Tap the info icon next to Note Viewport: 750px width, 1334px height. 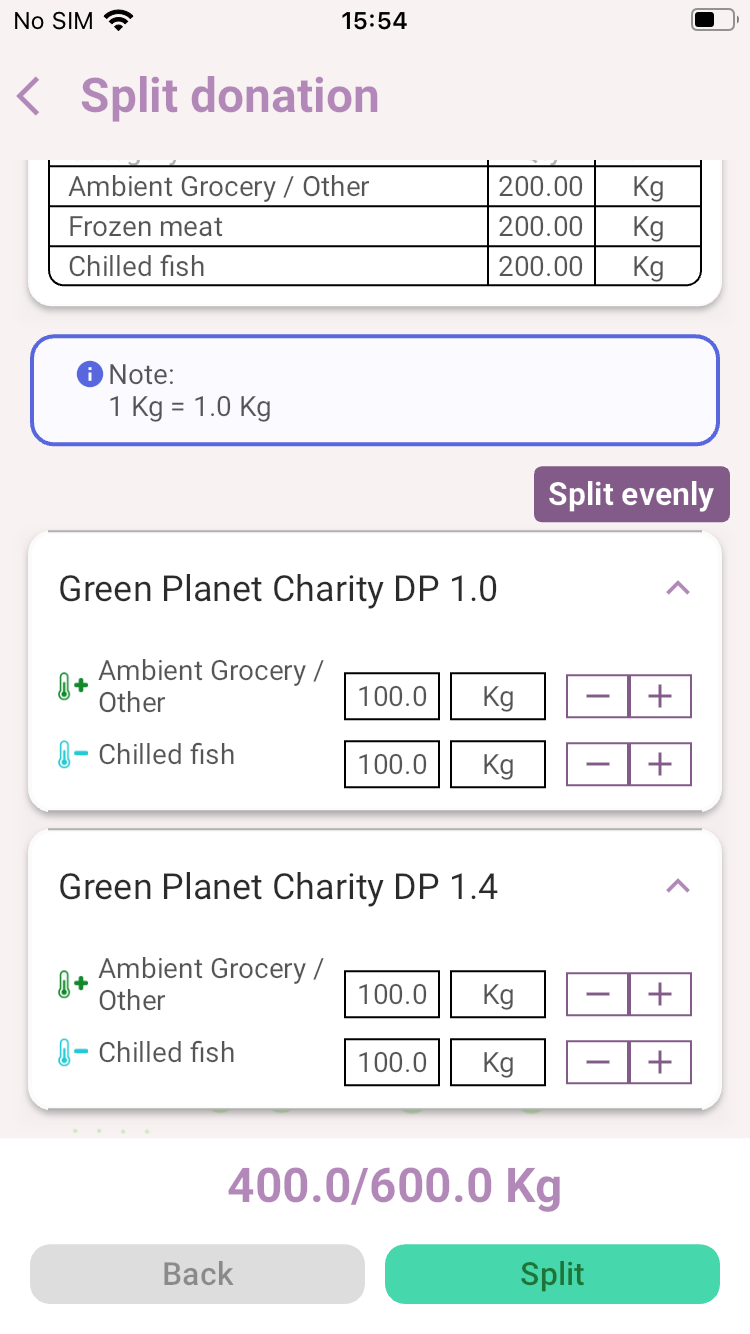coord(89,375)
